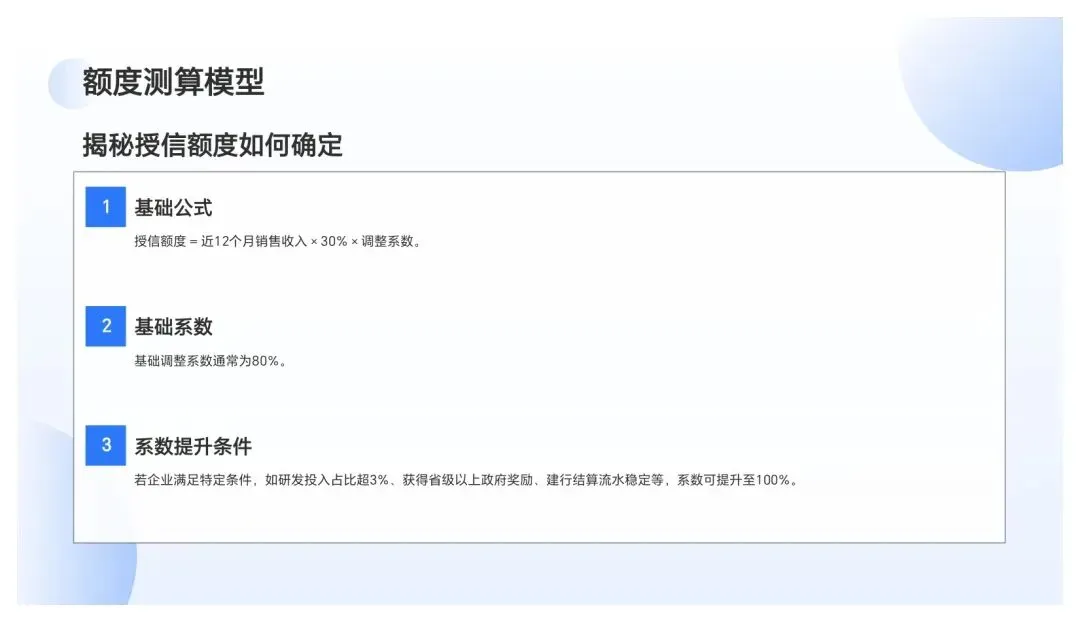The width and height of the screenshot is (1080, 622).
Task: Click the text 基础调整系数通常为80%
Action: [210, 361]
